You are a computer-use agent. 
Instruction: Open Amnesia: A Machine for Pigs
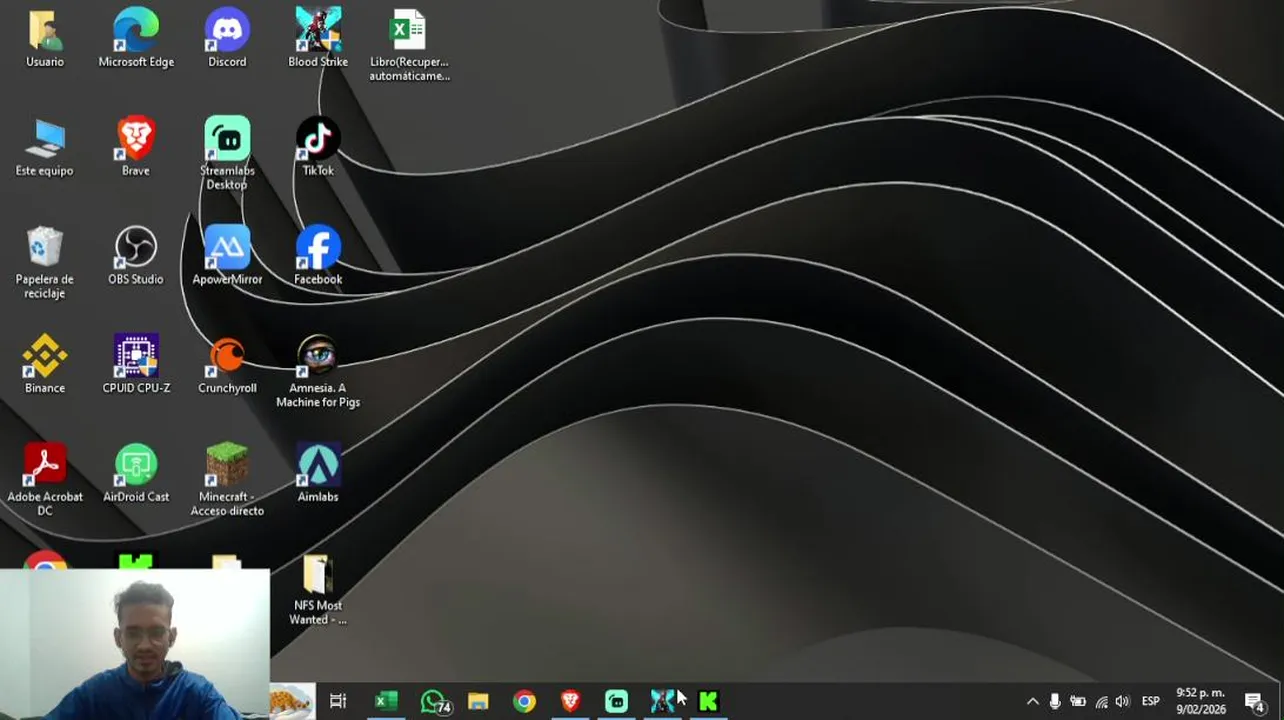click(318, 372)
